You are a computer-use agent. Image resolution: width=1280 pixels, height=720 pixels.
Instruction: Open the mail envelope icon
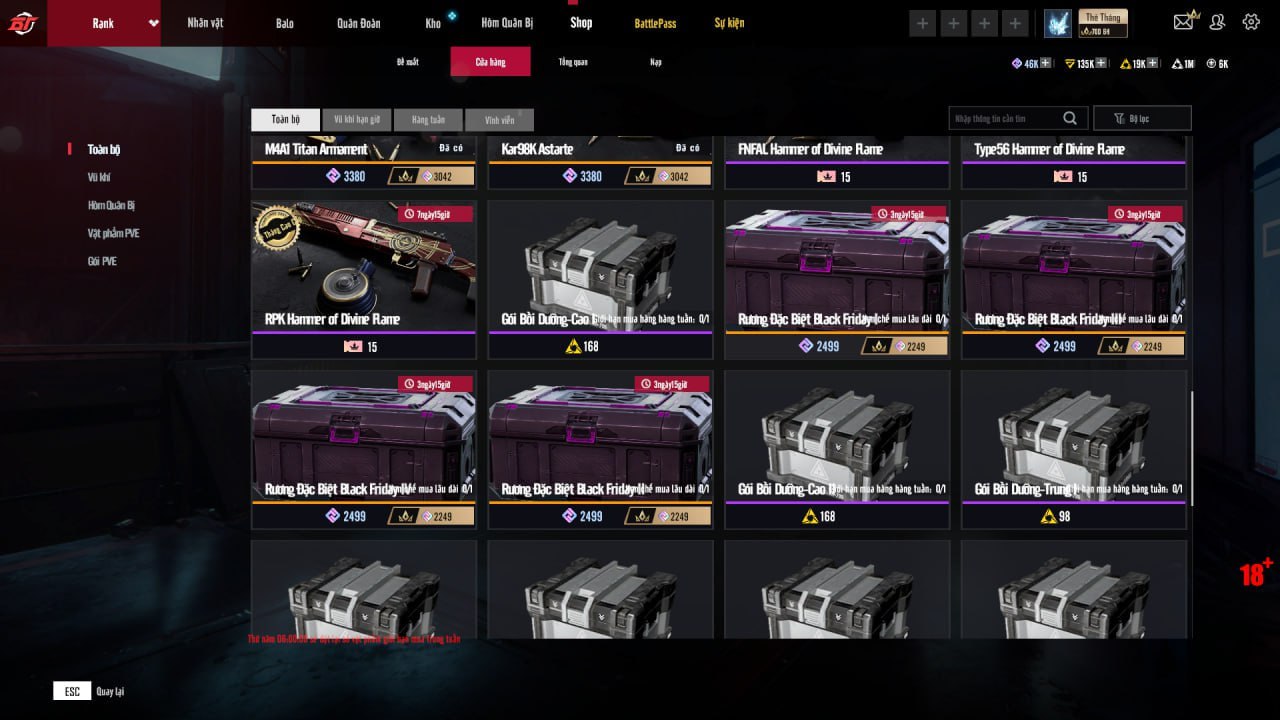coord(1185,21)
